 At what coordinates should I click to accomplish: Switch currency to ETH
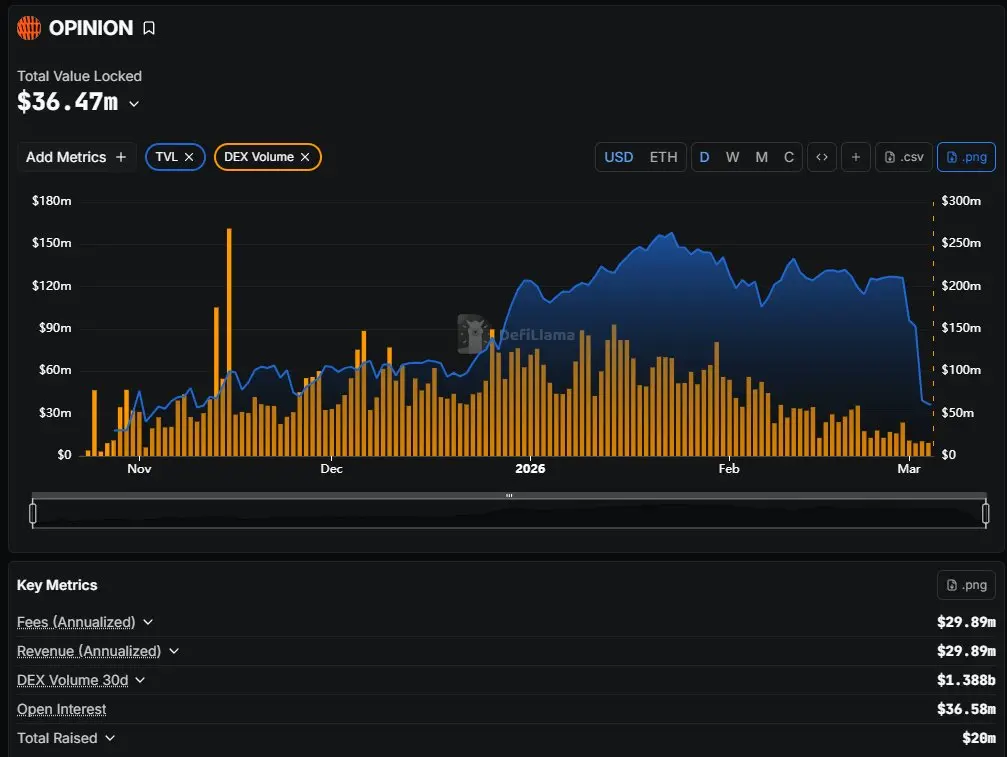click(663, 157)
